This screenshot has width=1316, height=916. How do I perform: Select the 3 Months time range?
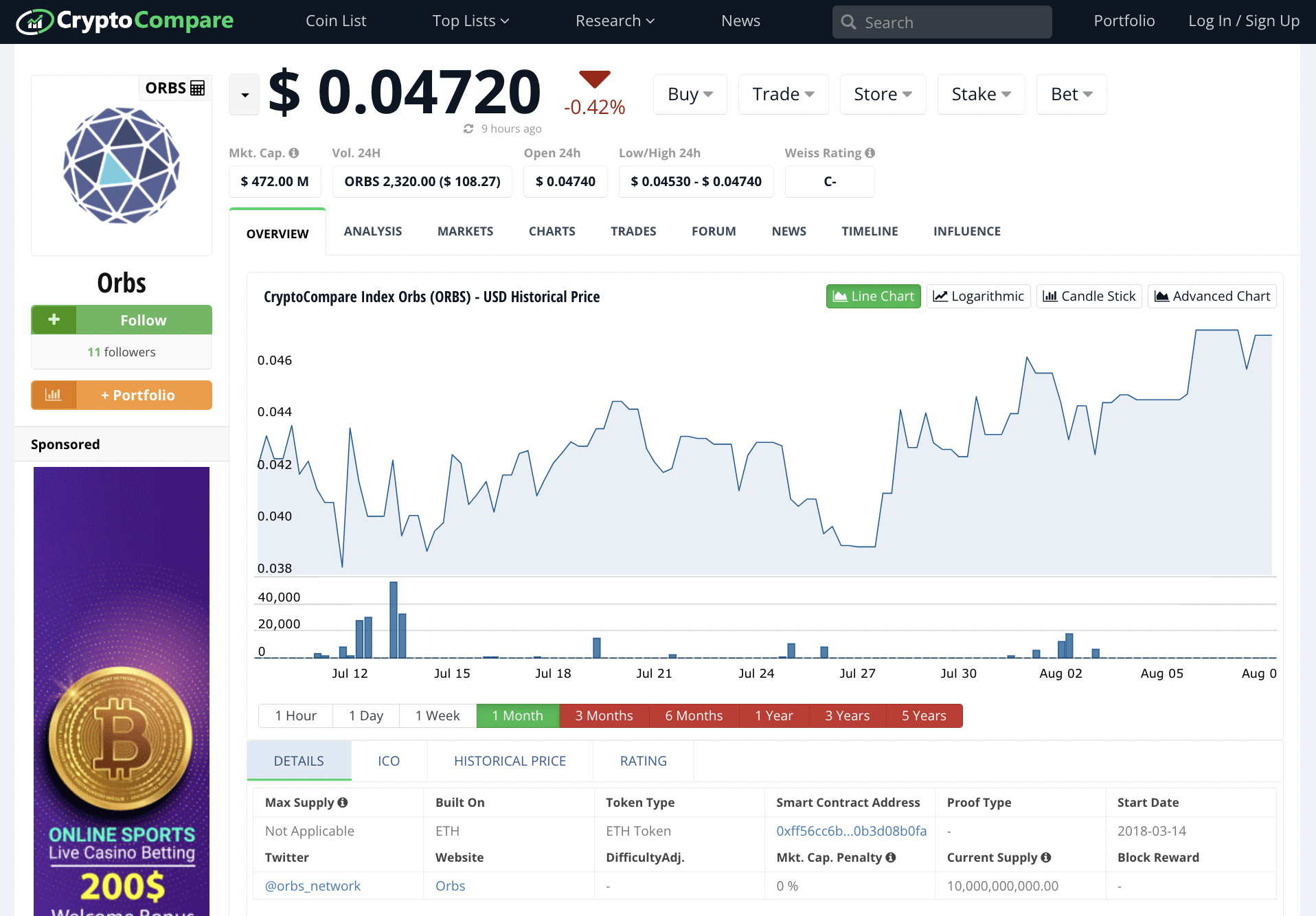coord(604,715)
